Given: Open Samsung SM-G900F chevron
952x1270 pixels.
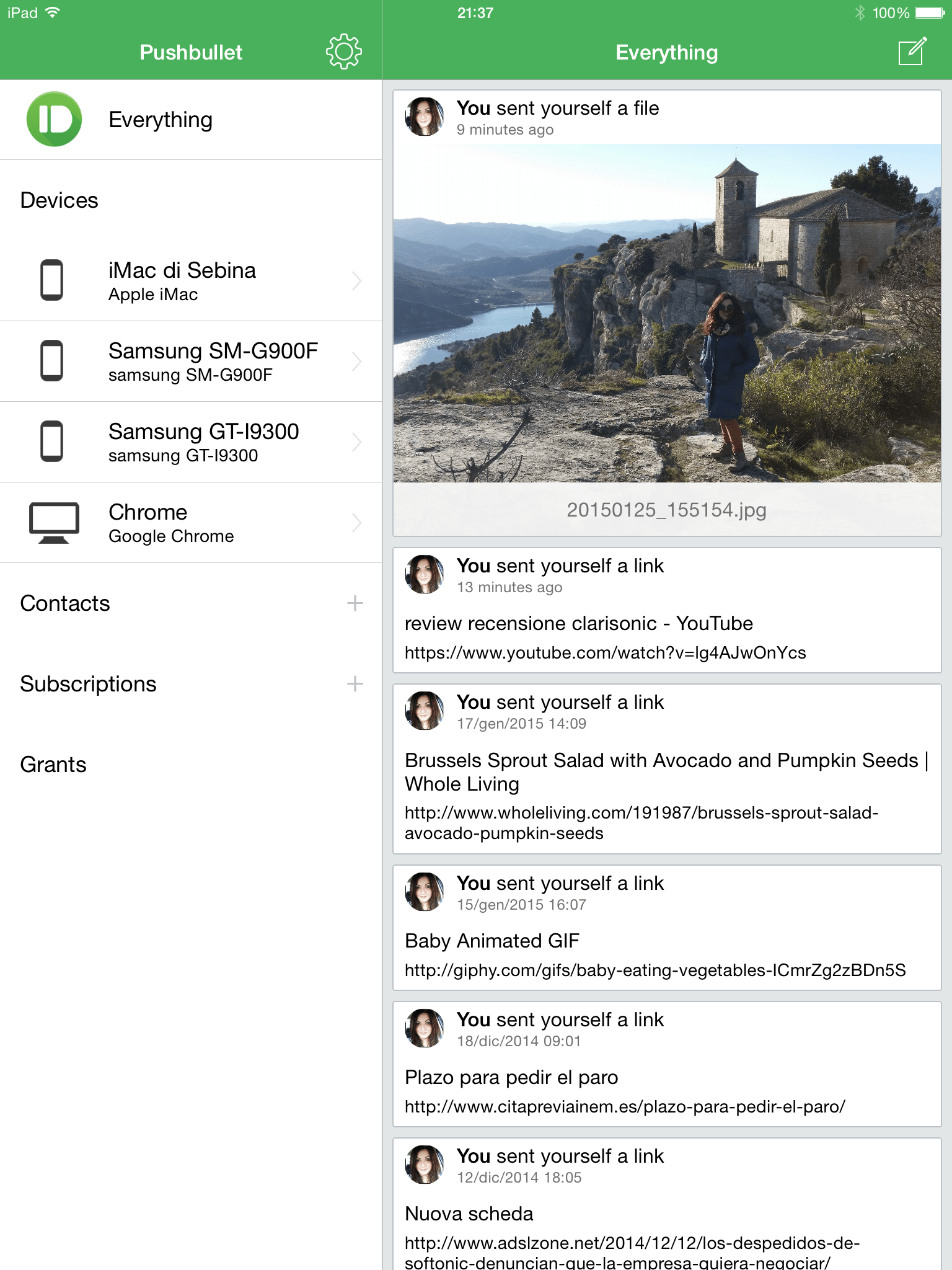Looking at the screenshot, I should click(x=357, y=362).
